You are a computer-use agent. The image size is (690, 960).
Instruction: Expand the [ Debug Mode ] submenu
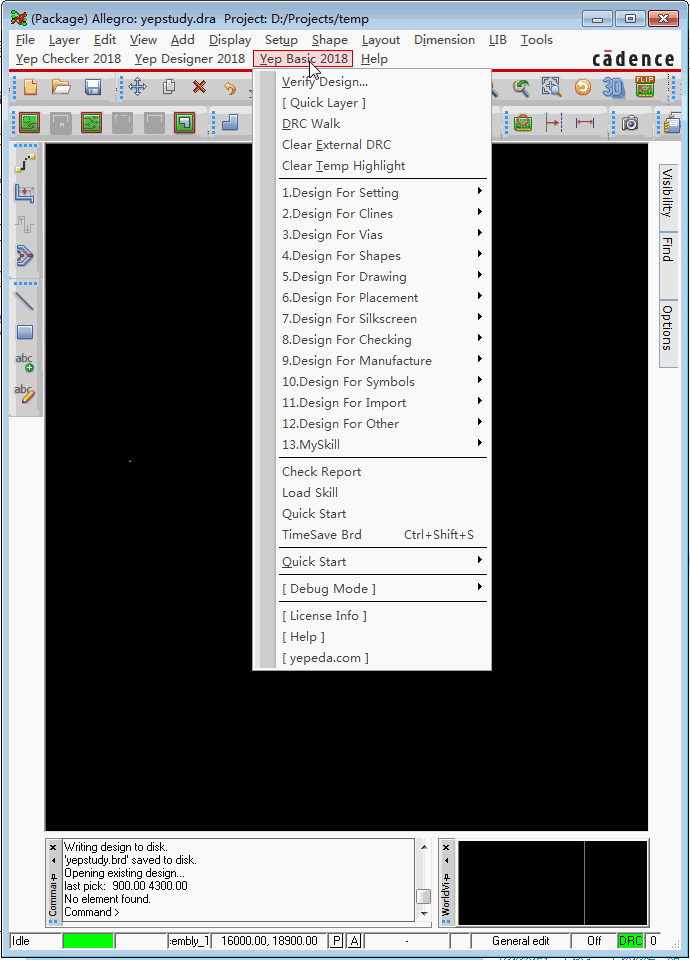[x=383, y=588]
